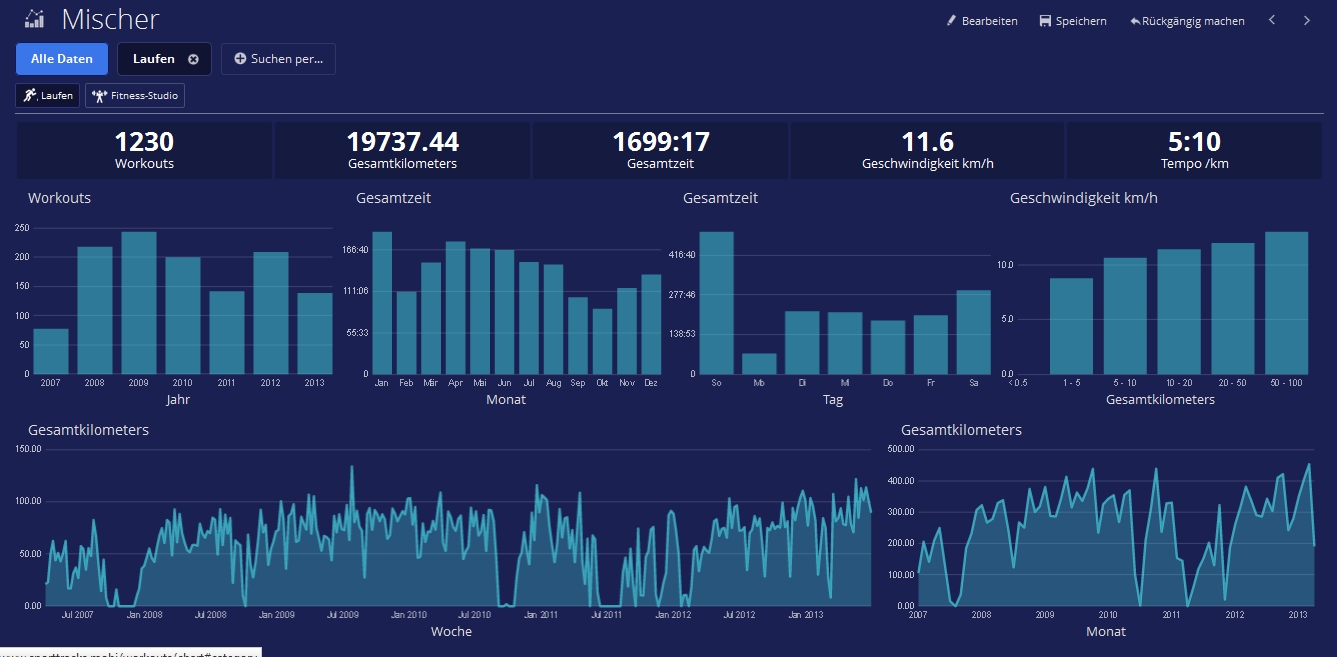1337x657 pixels.
Task: Click the 2009 bar in Workouts chart
Action: [x=139, y=303]
